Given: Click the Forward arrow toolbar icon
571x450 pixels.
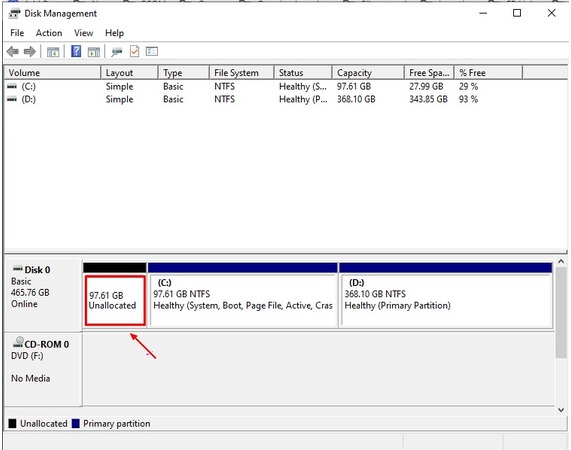Looking at the screenshot, I should pyautogui.click(x=30, y=52).
